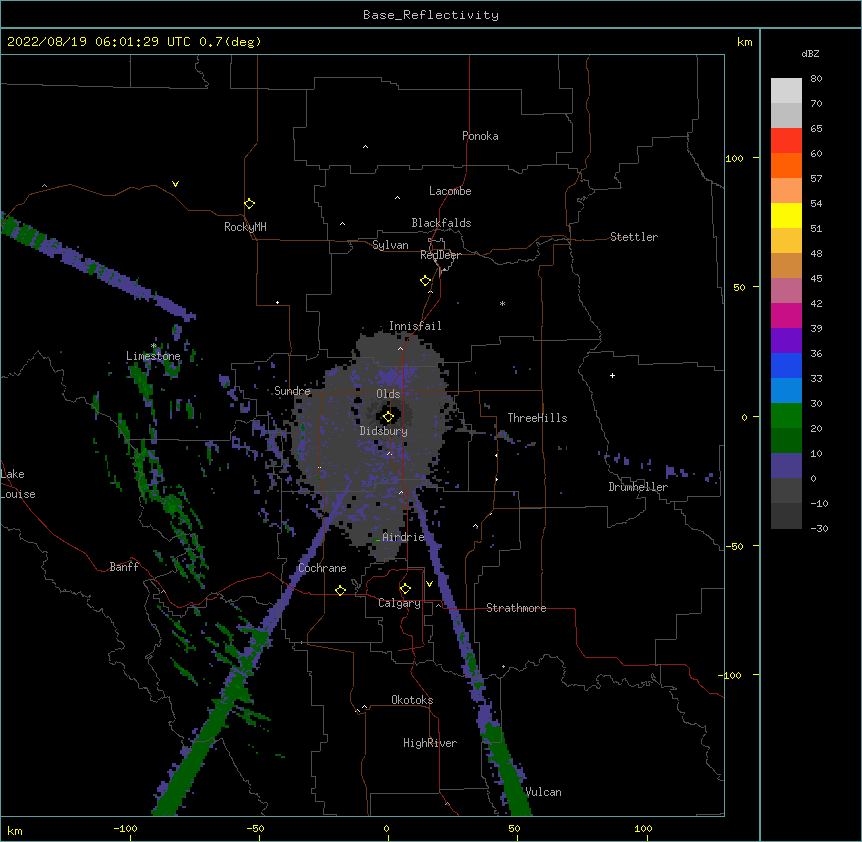The height and width of the screenshot is (842, 862).
Task: Click the white caret marker left of Lacombe
Action: (x=397, y=197)
